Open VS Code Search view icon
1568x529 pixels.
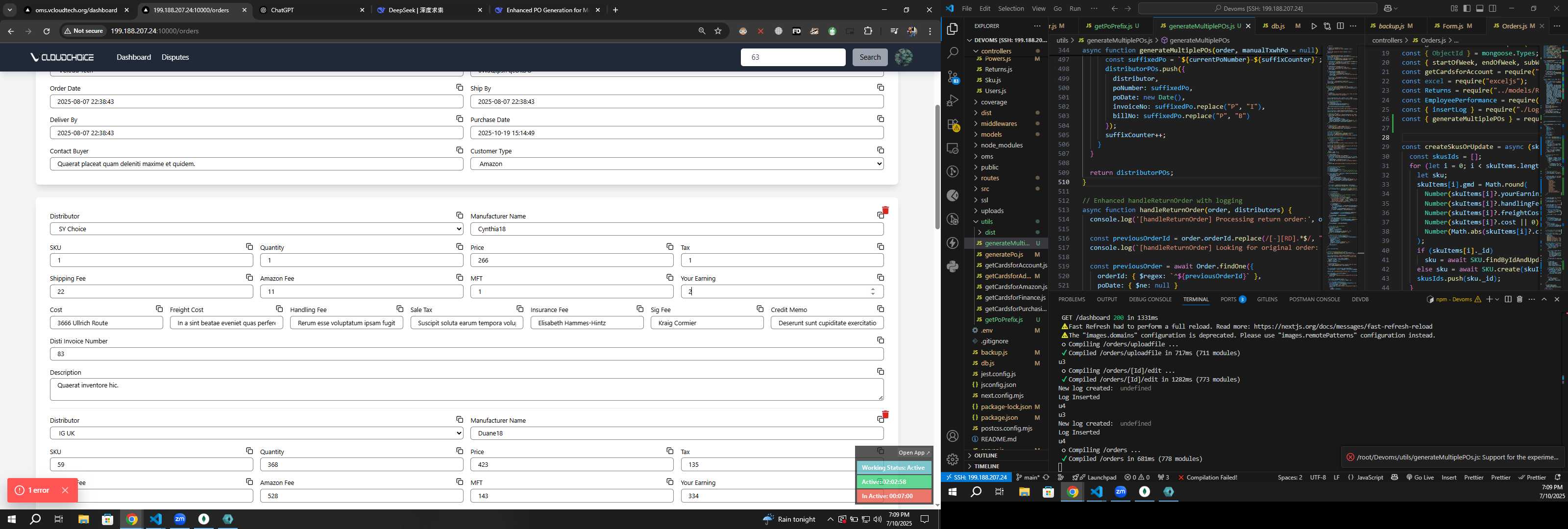pyautogui.click(x=953, y=53)
